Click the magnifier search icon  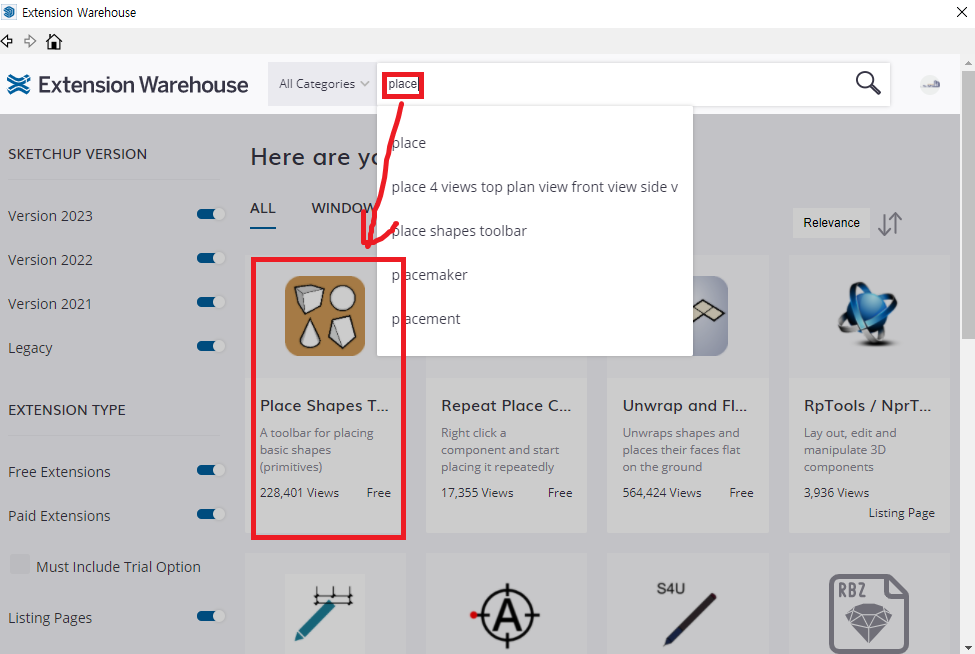[x=868, y=83]
